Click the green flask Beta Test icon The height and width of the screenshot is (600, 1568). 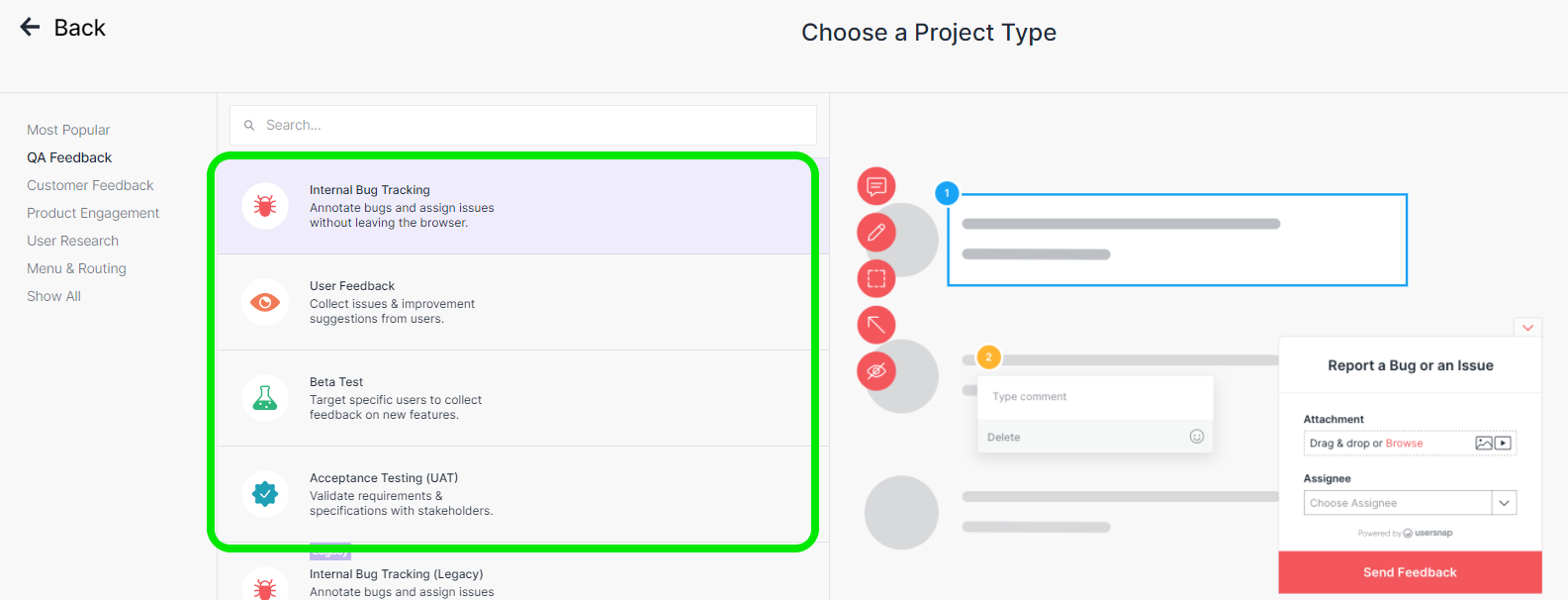click(265, 398)
